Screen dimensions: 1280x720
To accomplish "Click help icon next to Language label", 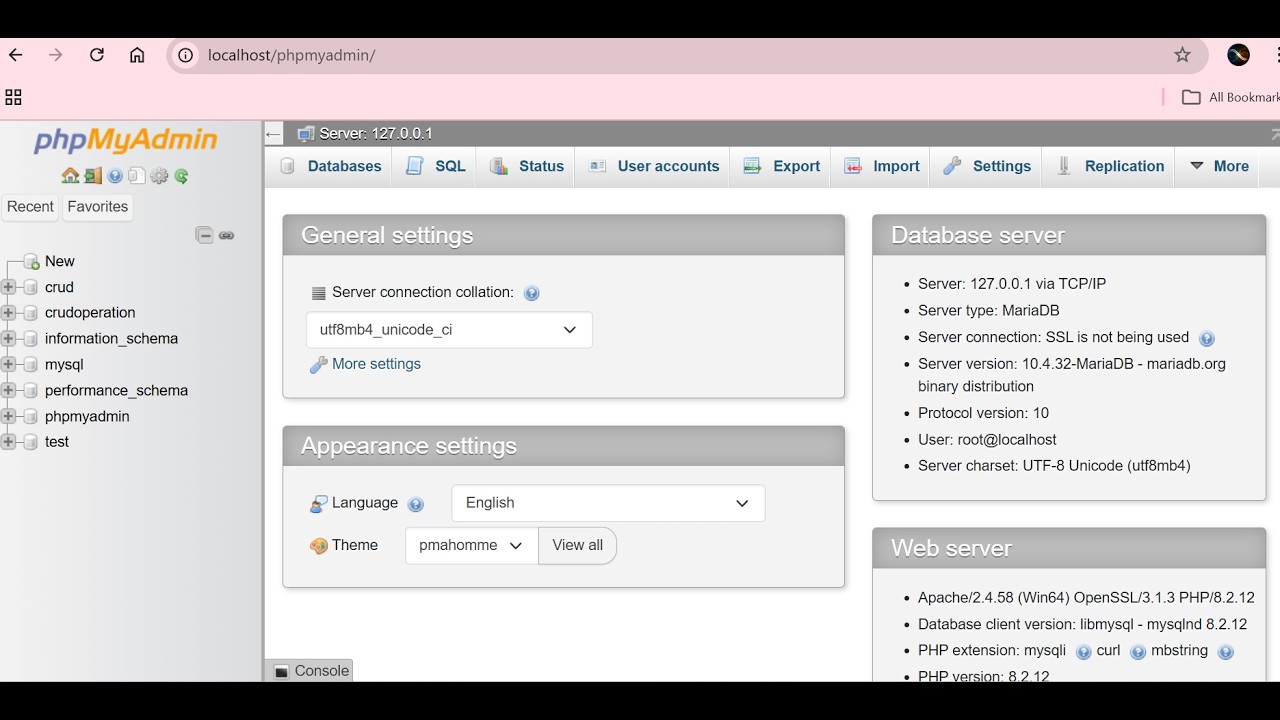I will pos(416,504).
